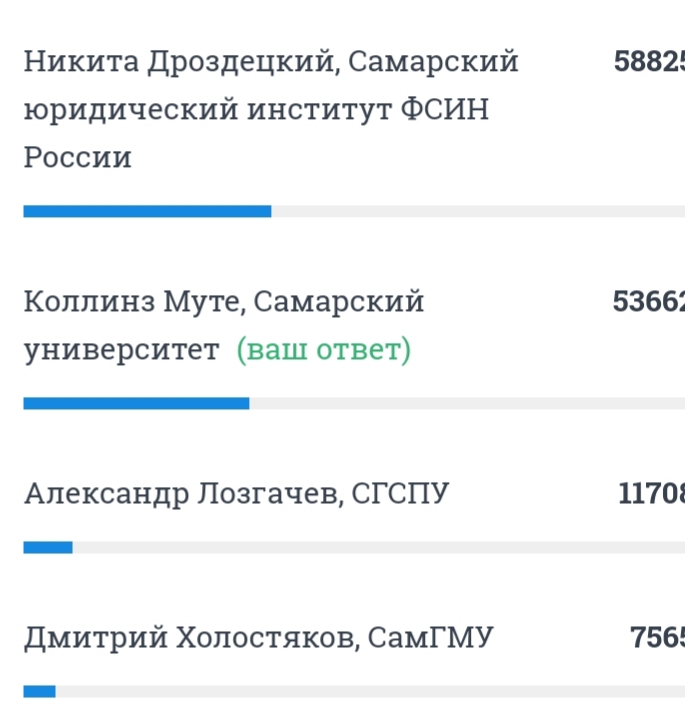Click gray unfilled part of Коллинз Муте's bar
Viewport: 685px width, 711px height.
point(465,403)
